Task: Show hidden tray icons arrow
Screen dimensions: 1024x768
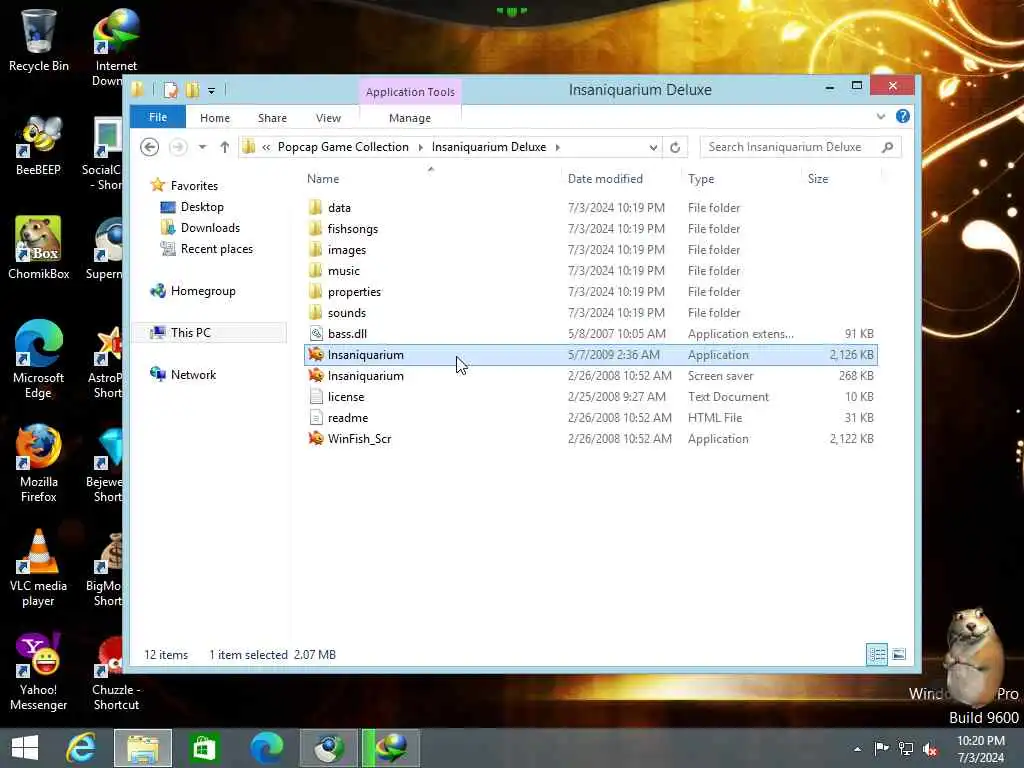Action: (857, 749)
